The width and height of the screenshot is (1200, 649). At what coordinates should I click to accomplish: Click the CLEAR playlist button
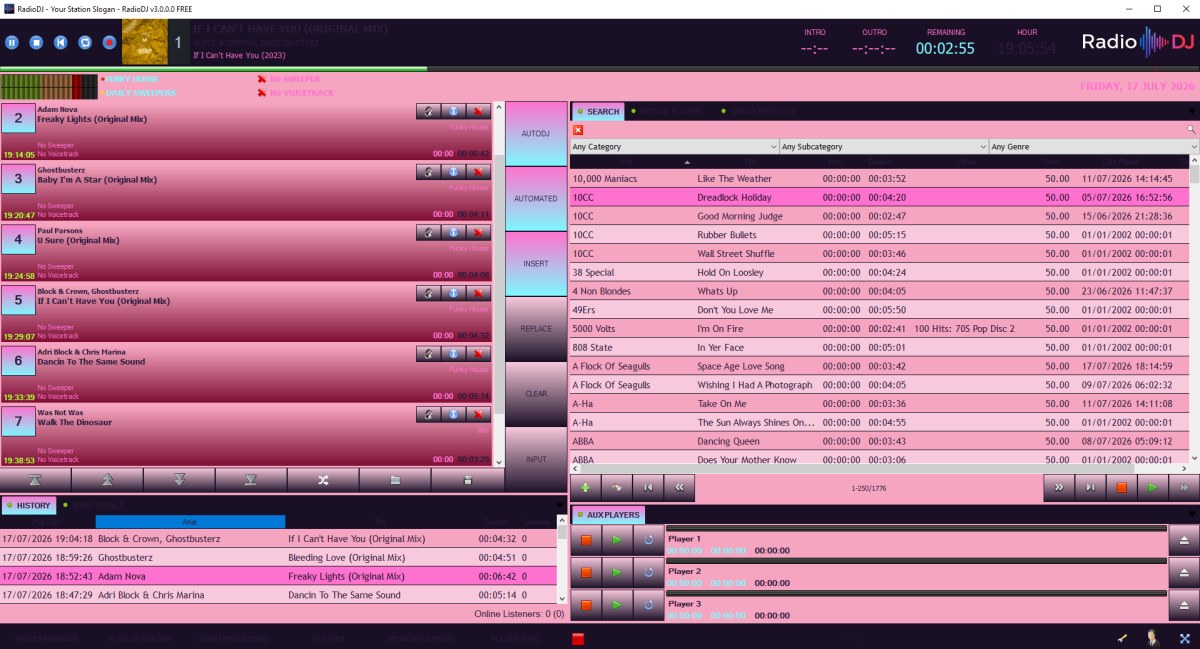pyautogui.click(x=536, y=393)
